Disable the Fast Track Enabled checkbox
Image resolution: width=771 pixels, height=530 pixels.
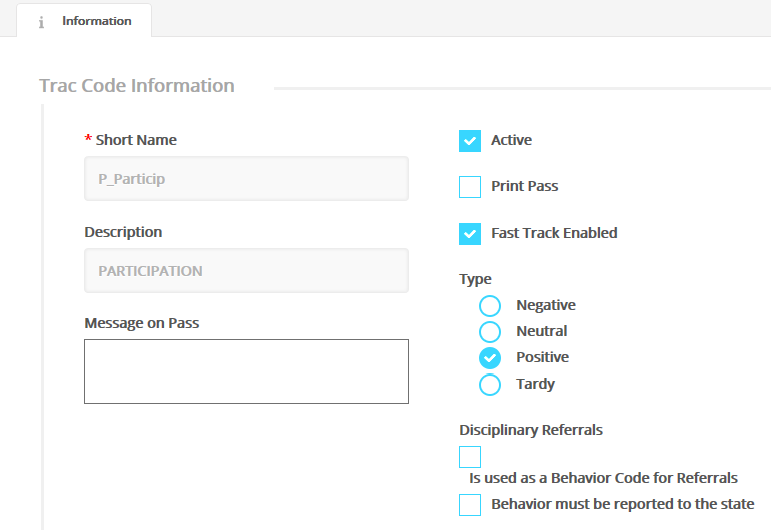tap(470, 233)
